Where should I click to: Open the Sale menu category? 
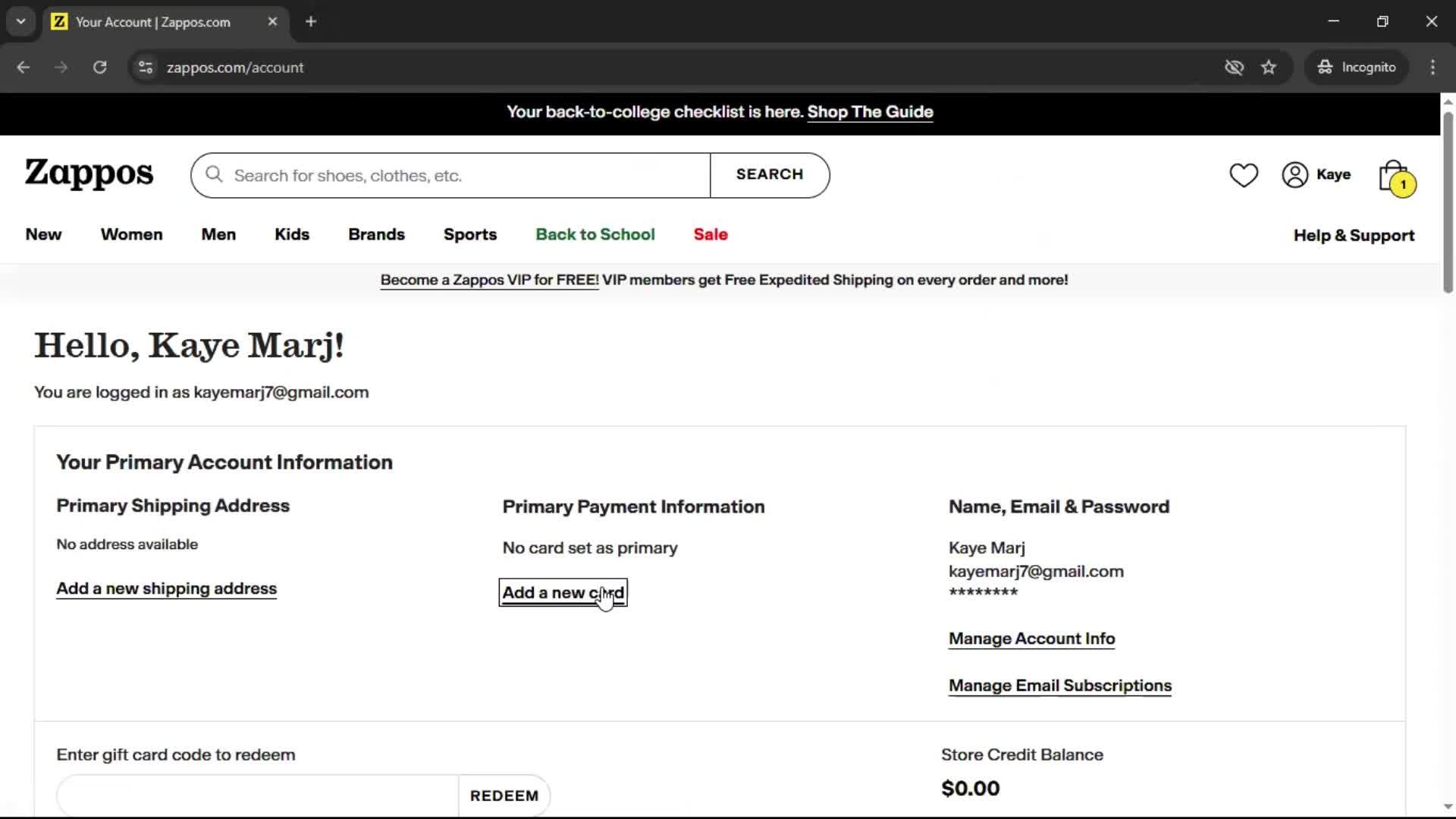[711, 234]
